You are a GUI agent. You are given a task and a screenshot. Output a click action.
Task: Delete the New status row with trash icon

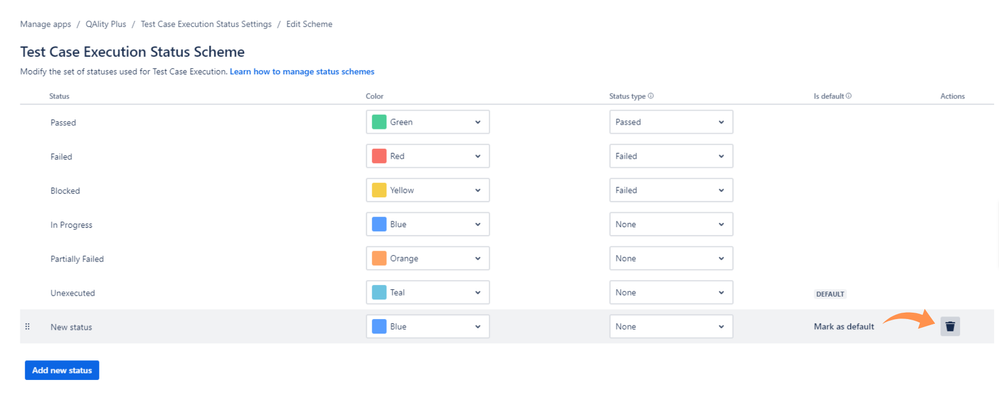[950, 327]
